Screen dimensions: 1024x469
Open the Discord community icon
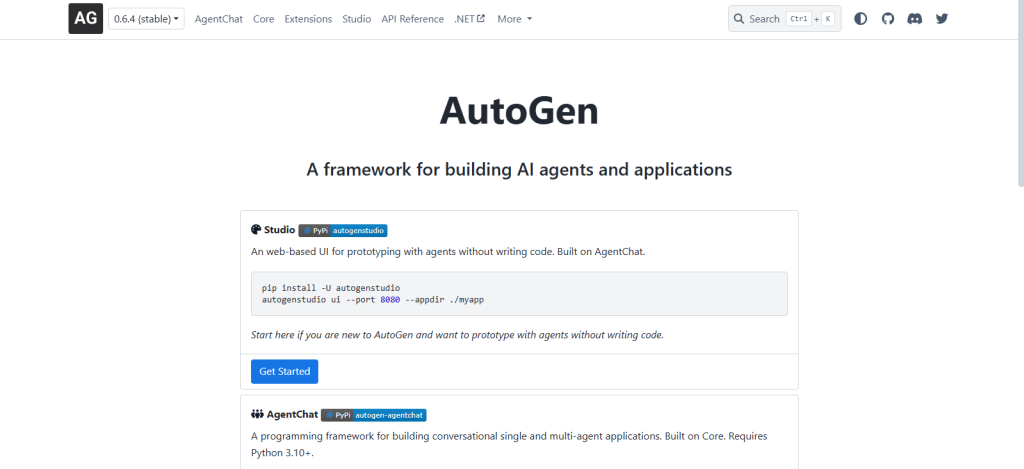915,19
